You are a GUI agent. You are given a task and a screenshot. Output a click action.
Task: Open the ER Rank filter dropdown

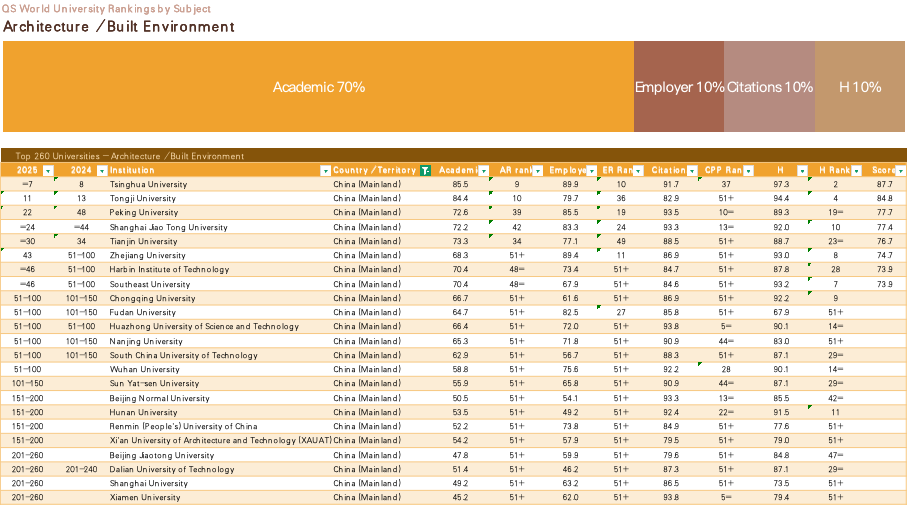click(x=640, y=170)
